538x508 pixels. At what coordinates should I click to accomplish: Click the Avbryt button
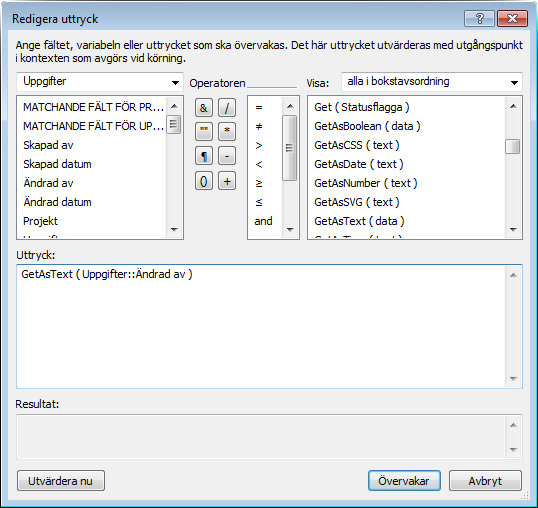[485, 481]
